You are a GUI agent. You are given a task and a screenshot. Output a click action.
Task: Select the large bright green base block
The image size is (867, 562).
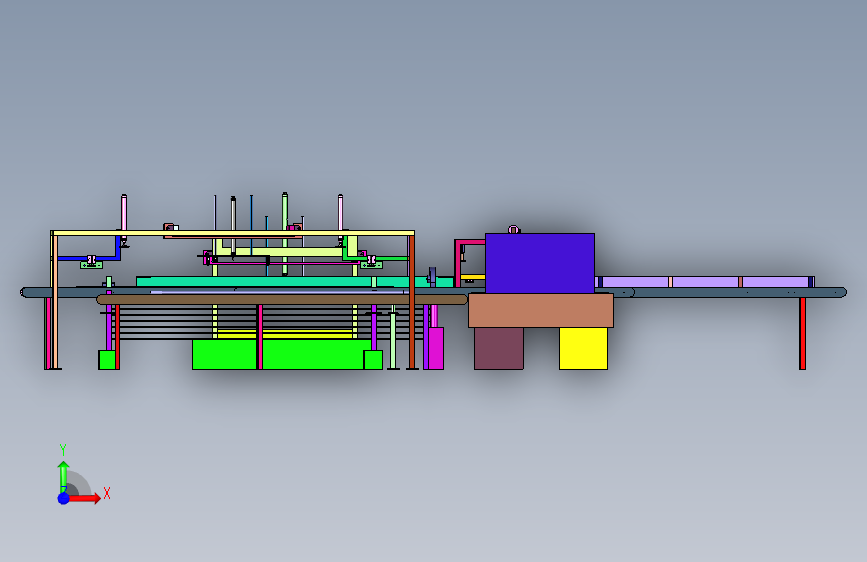(x=282, y=355)
